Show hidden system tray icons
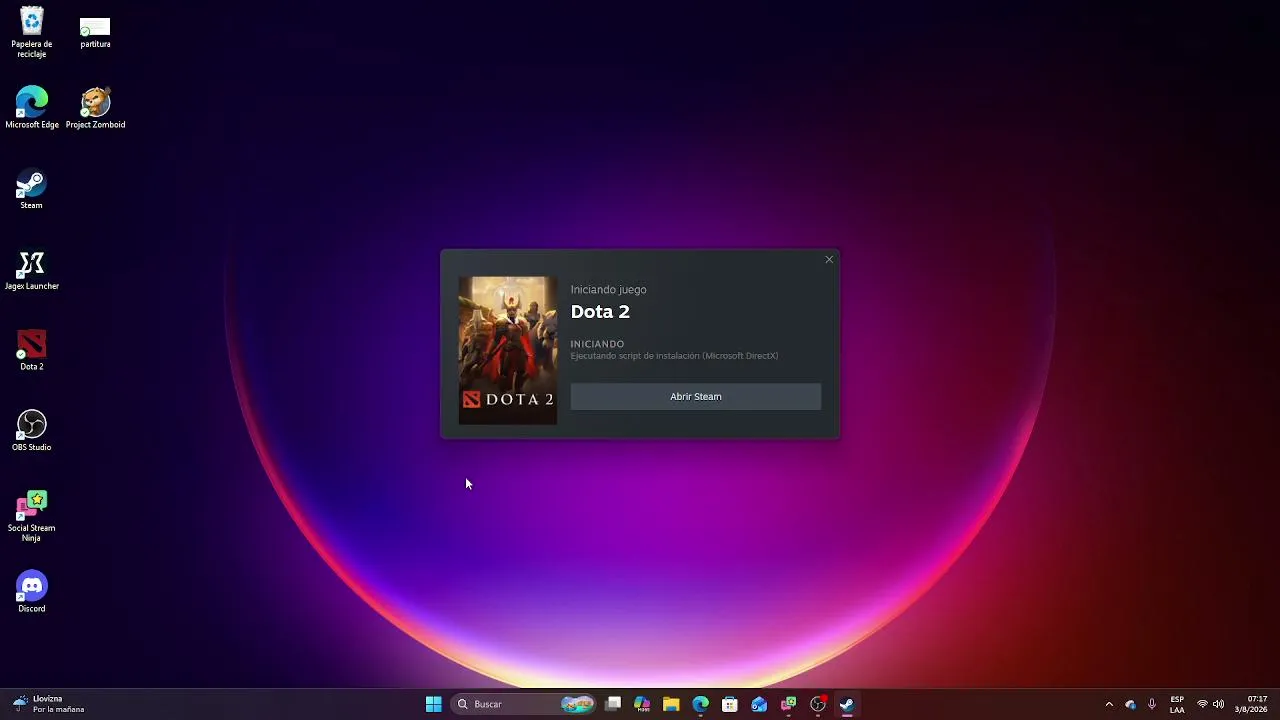The image size is (1280, 720). [x=1109, y=704]
